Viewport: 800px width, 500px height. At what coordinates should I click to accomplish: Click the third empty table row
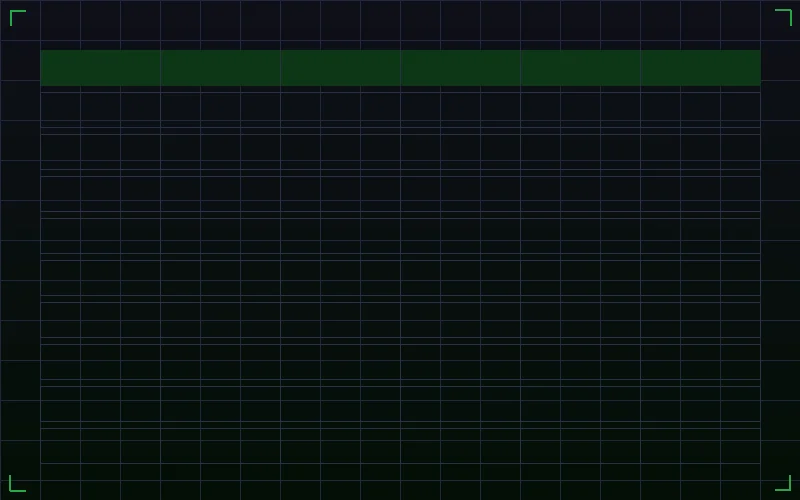[400, 194]
